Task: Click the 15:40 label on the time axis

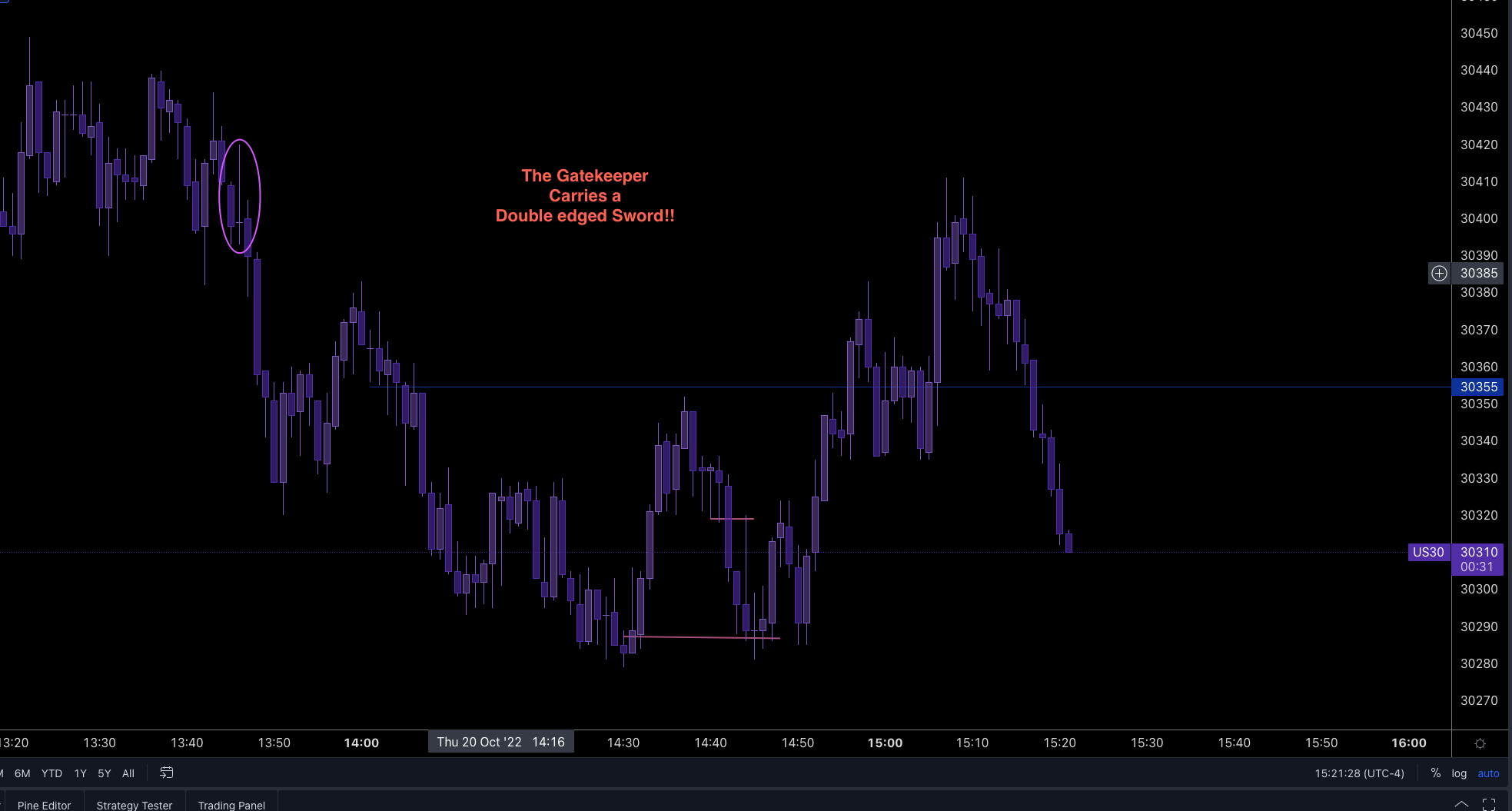Action: (x=1234, y=743)
